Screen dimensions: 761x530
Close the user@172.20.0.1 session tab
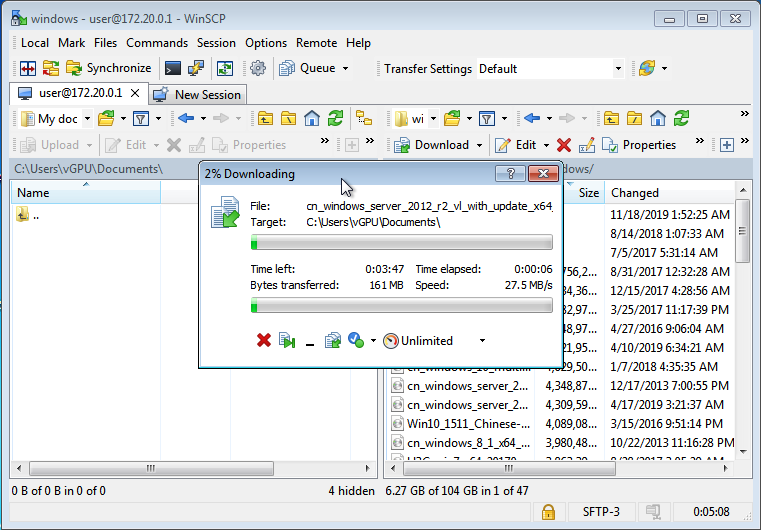(x=135, y=93)
